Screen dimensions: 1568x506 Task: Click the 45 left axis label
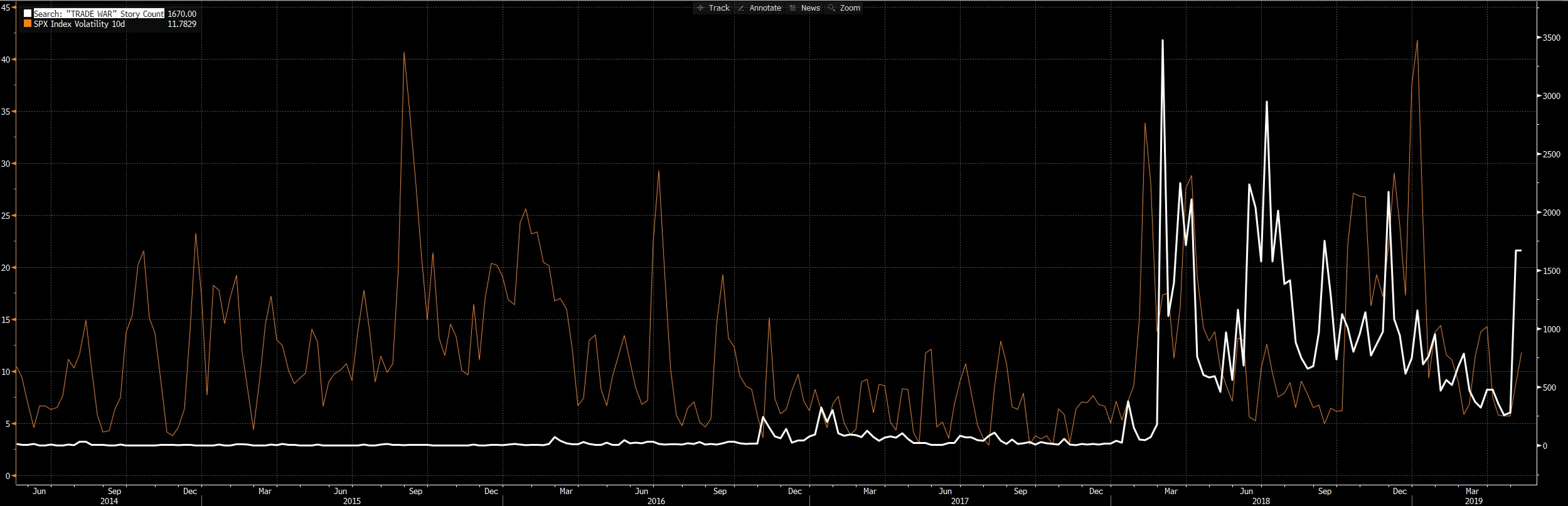point(6,8)
